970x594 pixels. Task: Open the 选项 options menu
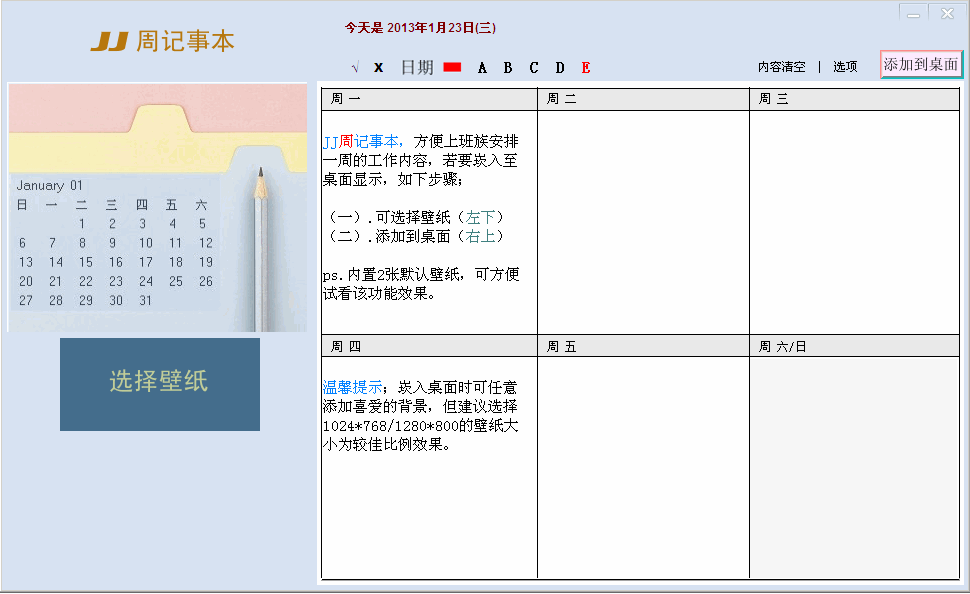[x=845, y=67]
